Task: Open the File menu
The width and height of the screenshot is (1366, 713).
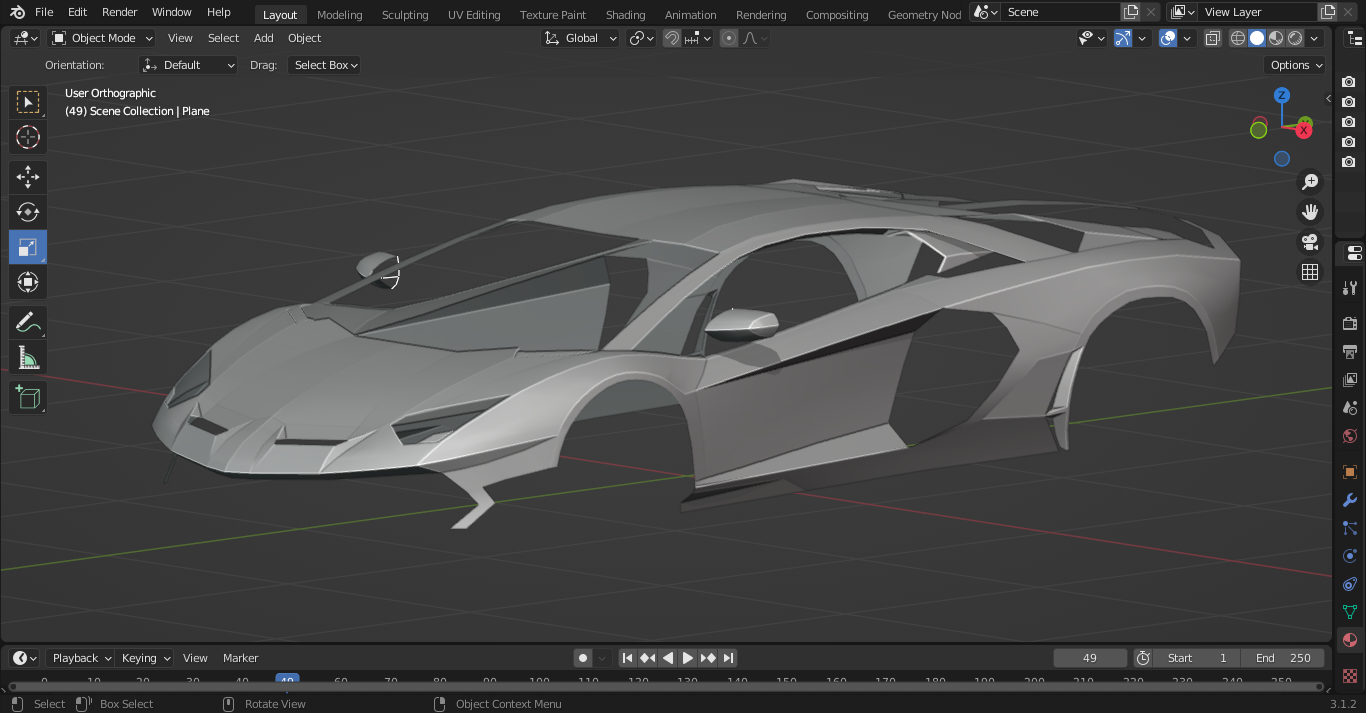Action: click(44, 12)
